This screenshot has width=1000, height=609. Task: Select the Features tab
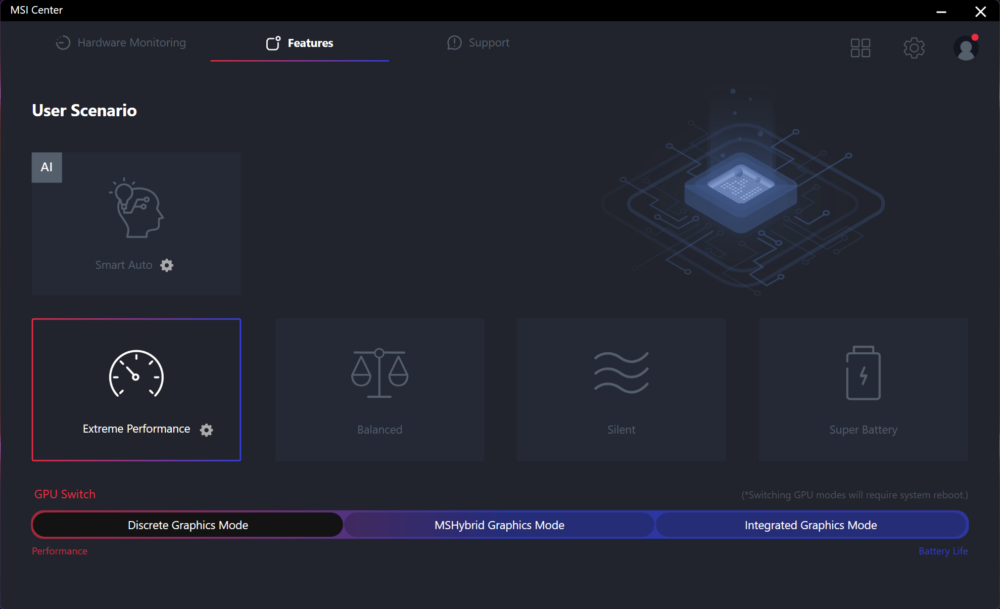coord(300,43)
